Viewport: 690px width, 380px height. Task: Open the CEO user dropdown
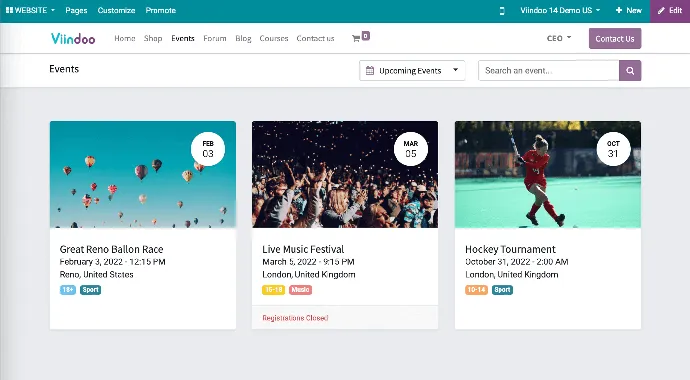559,38
